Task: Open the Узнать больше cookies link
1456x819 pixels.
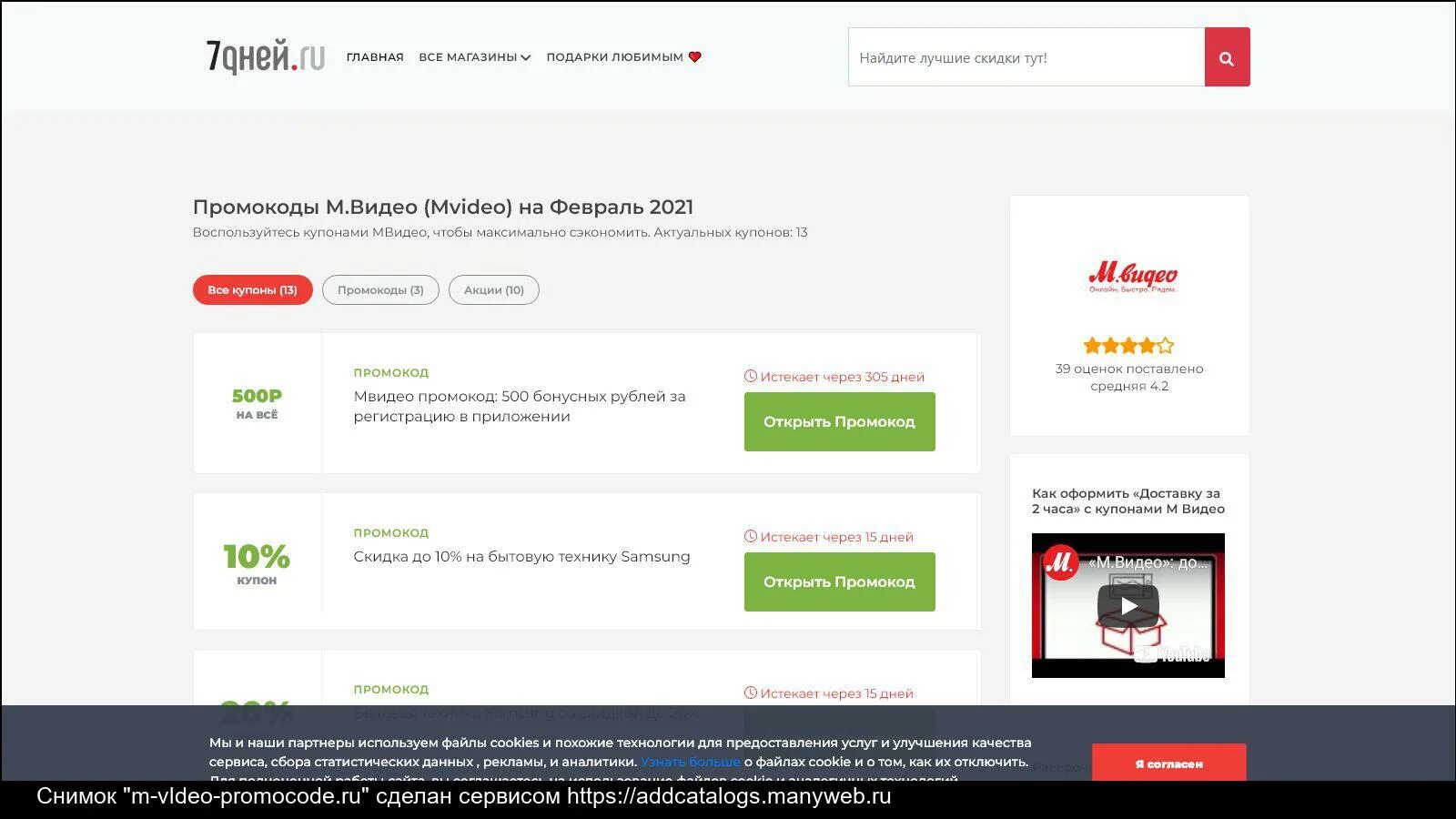Action: [x=690, y=761]
